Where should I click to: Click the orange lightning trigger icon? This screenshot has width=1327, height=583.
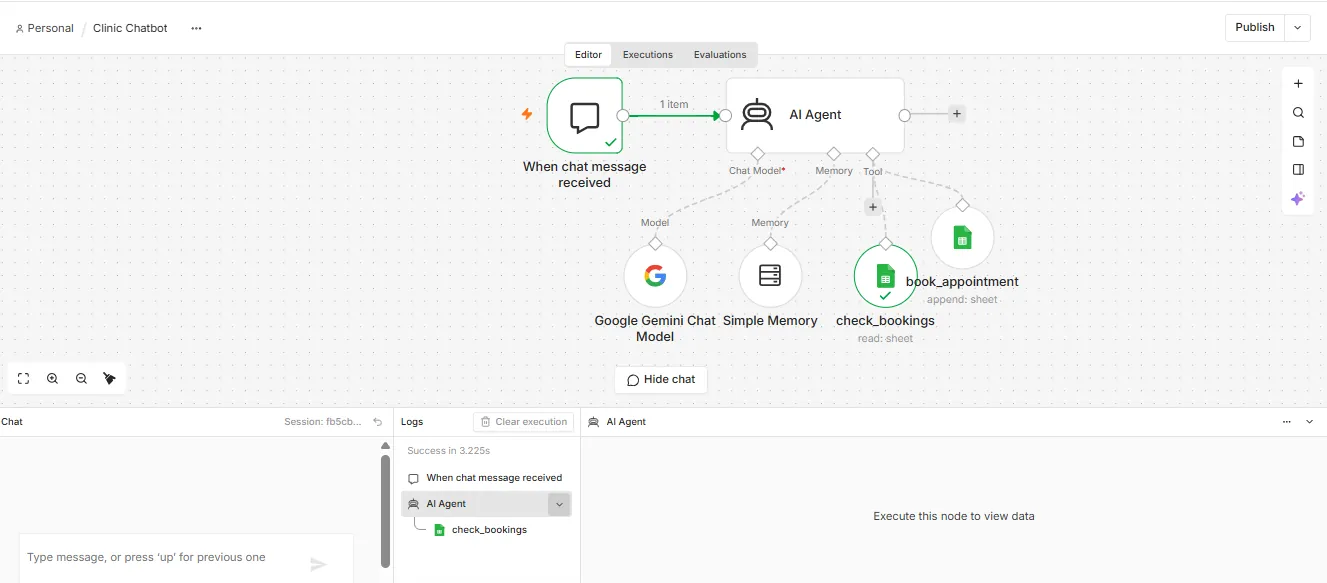[527, 115]
